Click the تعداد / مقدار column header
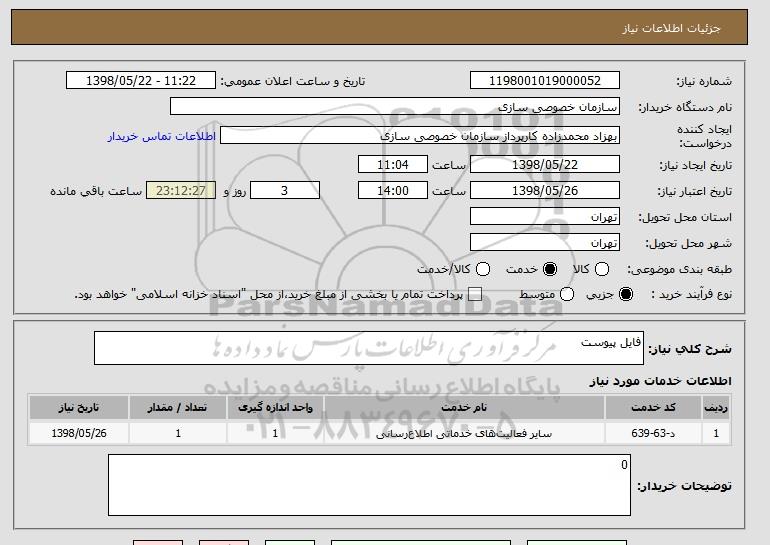 (x=177, y=408)
